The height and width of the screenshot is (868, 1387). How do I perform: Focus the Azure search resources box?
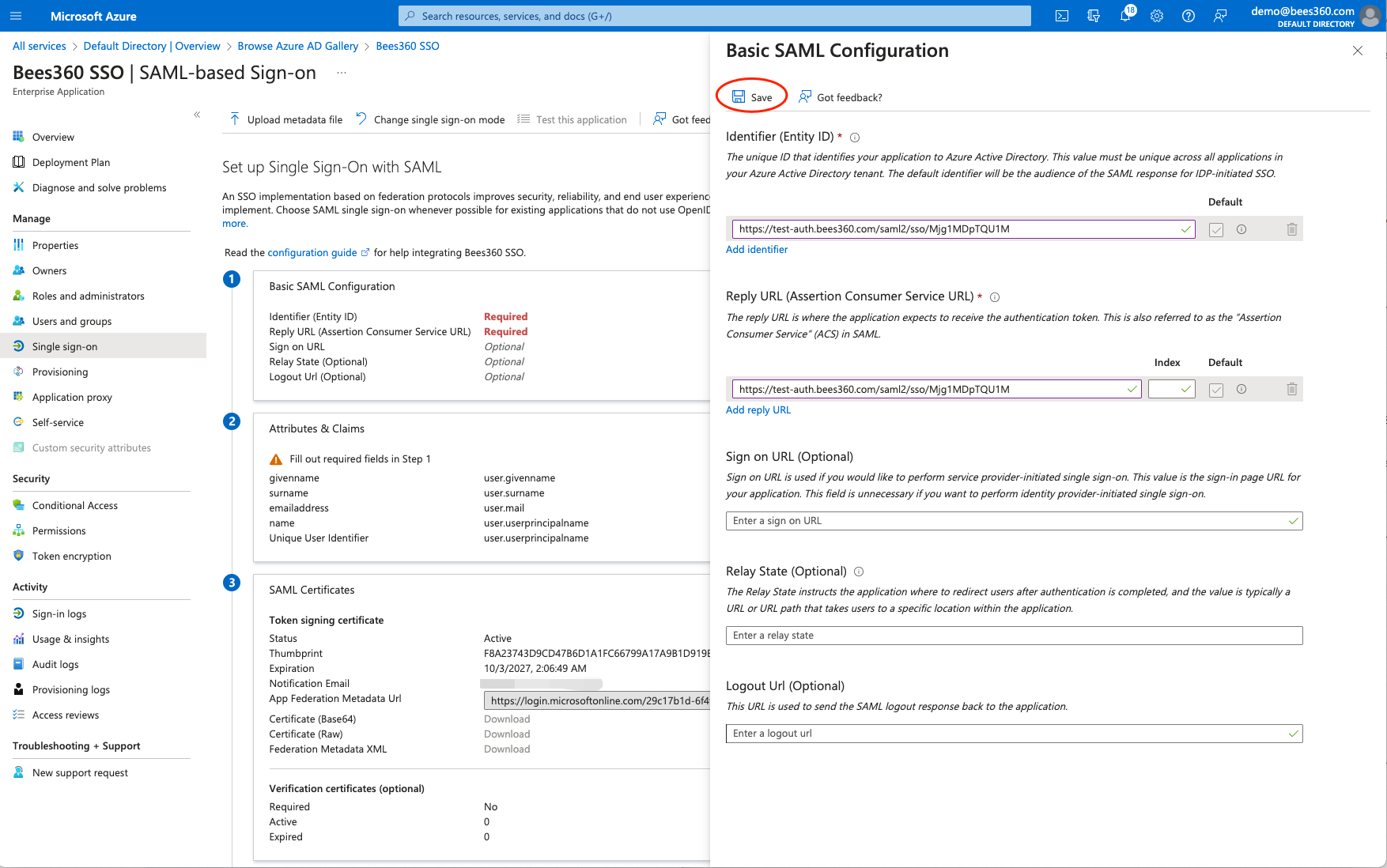pos(715,16)
